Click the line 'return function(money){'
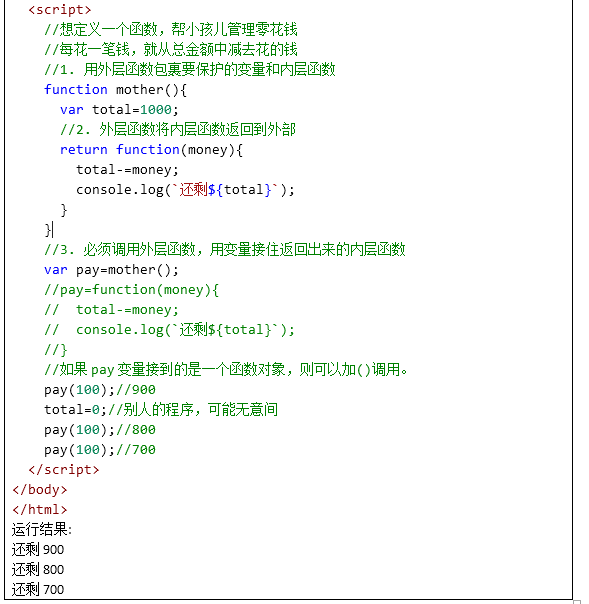The width and height of the screenshot is (589, 604). click(x=151, y=149)
